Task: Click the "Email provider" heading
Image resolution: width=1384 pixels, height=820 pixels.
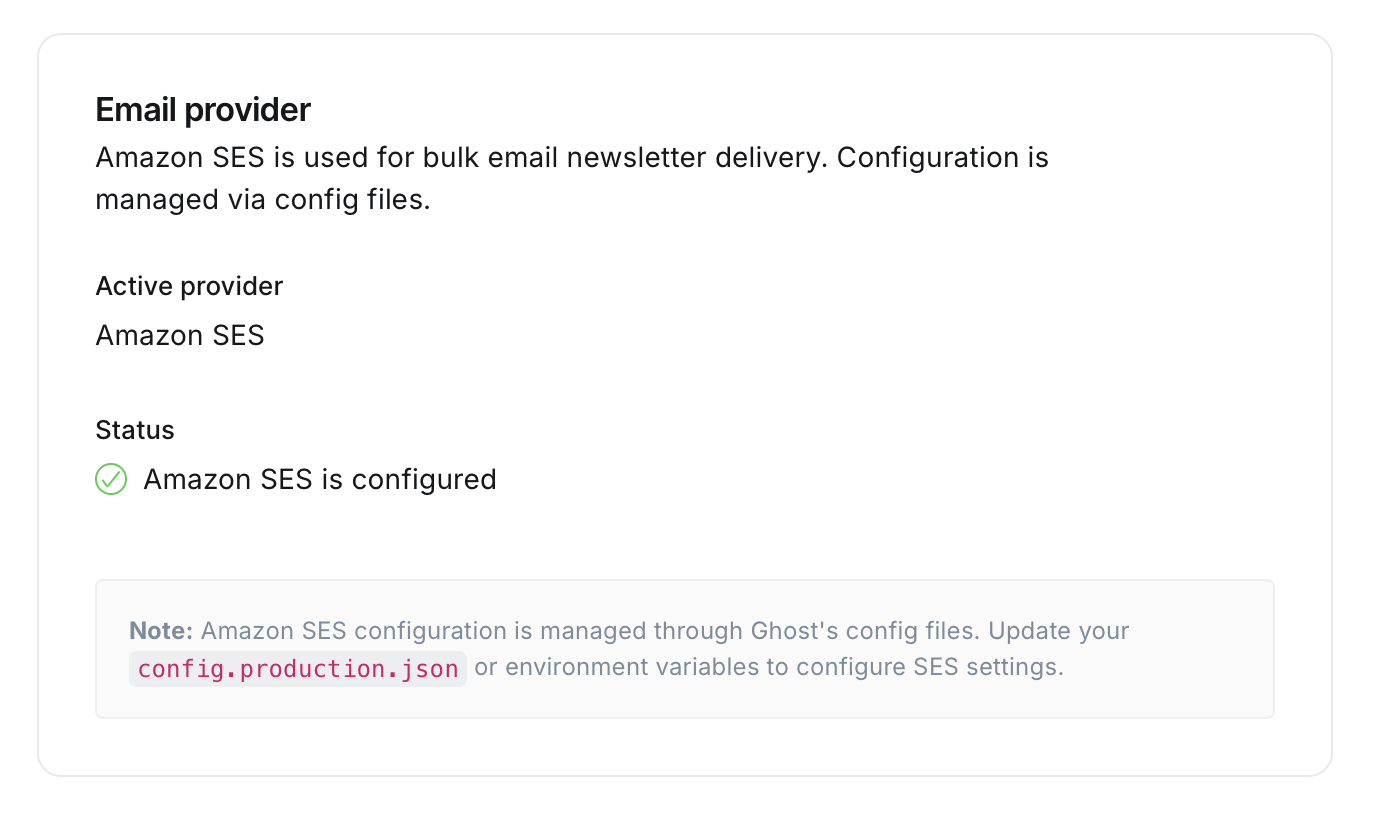Action: tap(203, 110)
